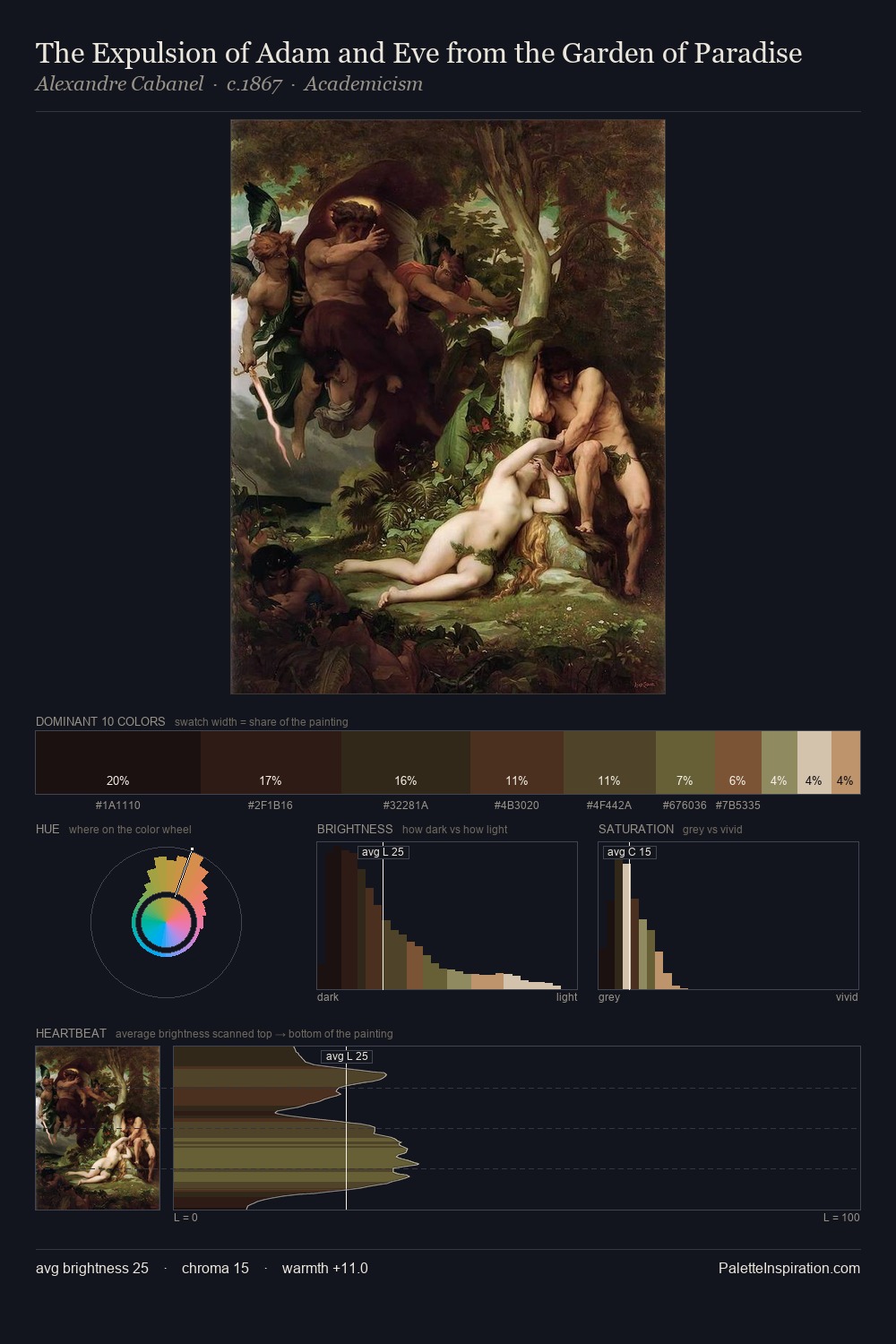Screen dimensions: 896x1344
Task: Click hex code #2F1B16
Action: pos(271,806)
